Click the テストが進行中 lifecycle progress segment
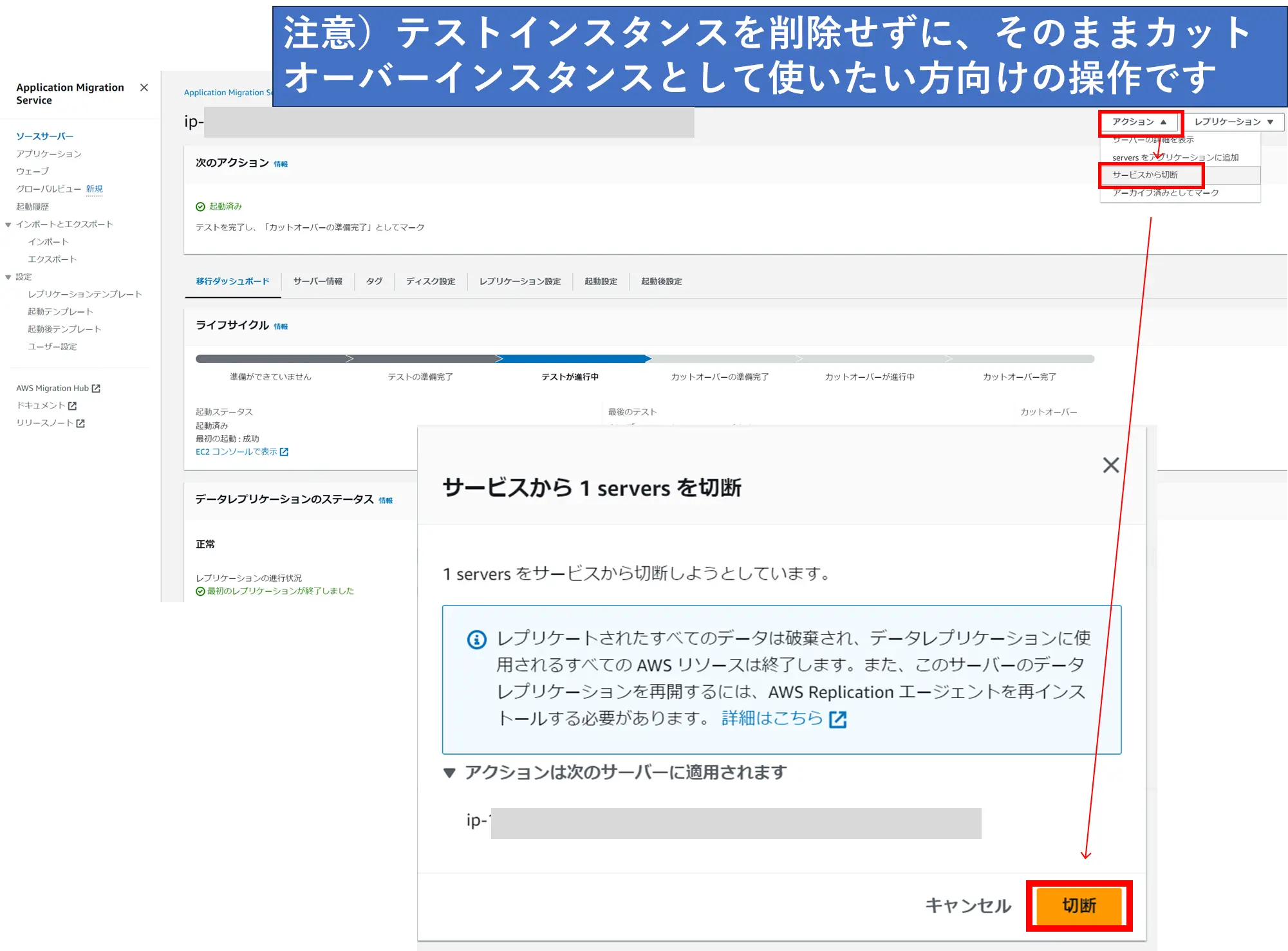Screen dimensions: 1288x951 click(574, 359)
